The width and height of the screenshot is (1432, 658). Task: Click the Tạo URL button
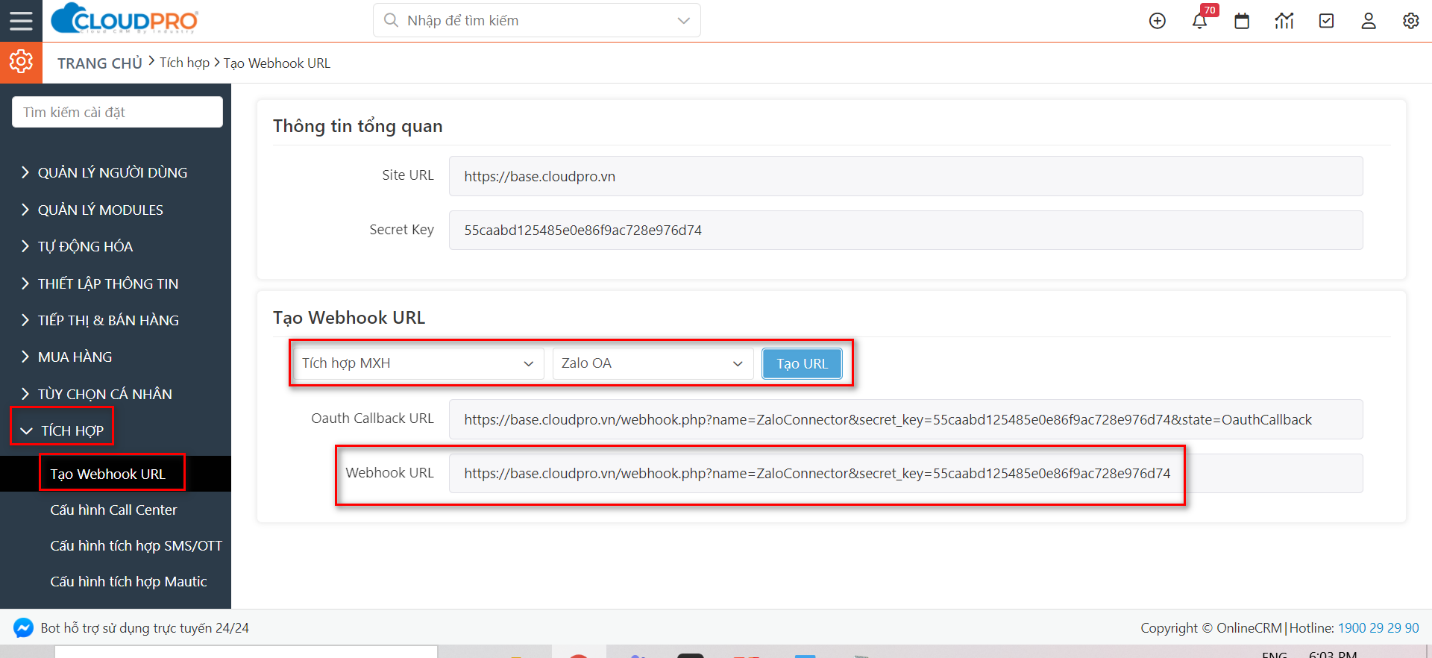[802, 364]
